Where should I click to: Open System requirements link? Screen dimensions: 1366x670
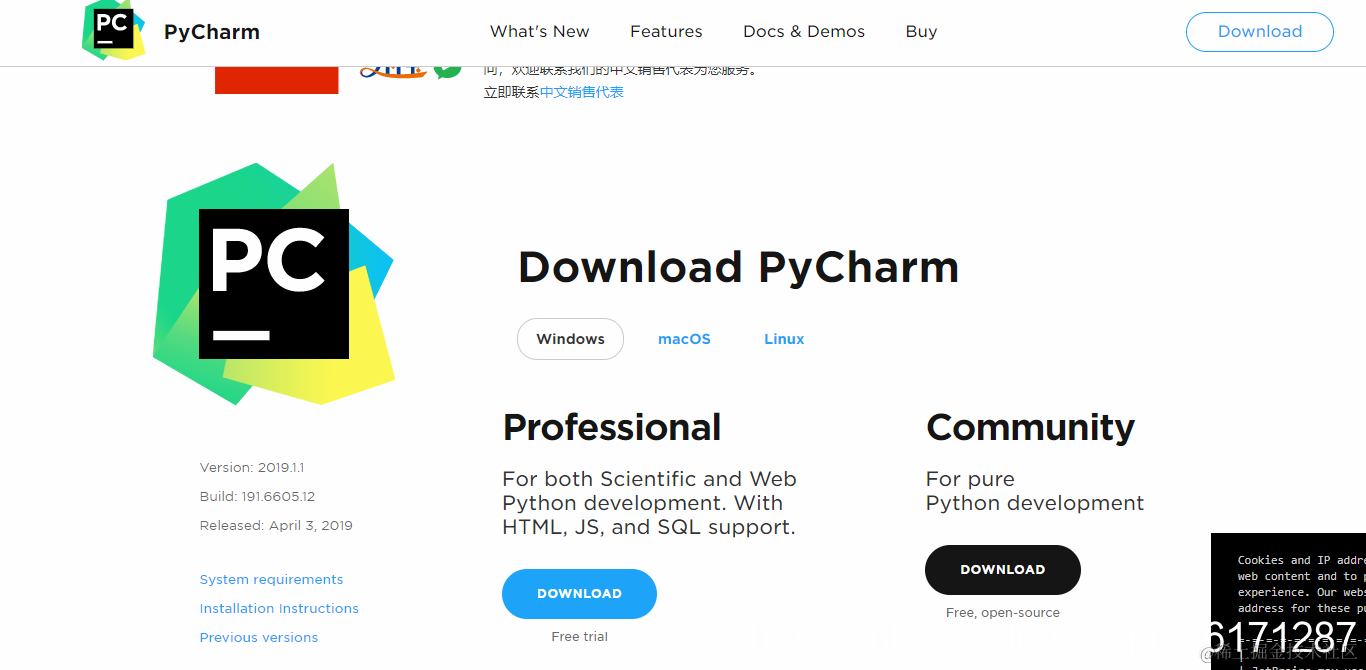pyautogui.click(x=271, y=580)
